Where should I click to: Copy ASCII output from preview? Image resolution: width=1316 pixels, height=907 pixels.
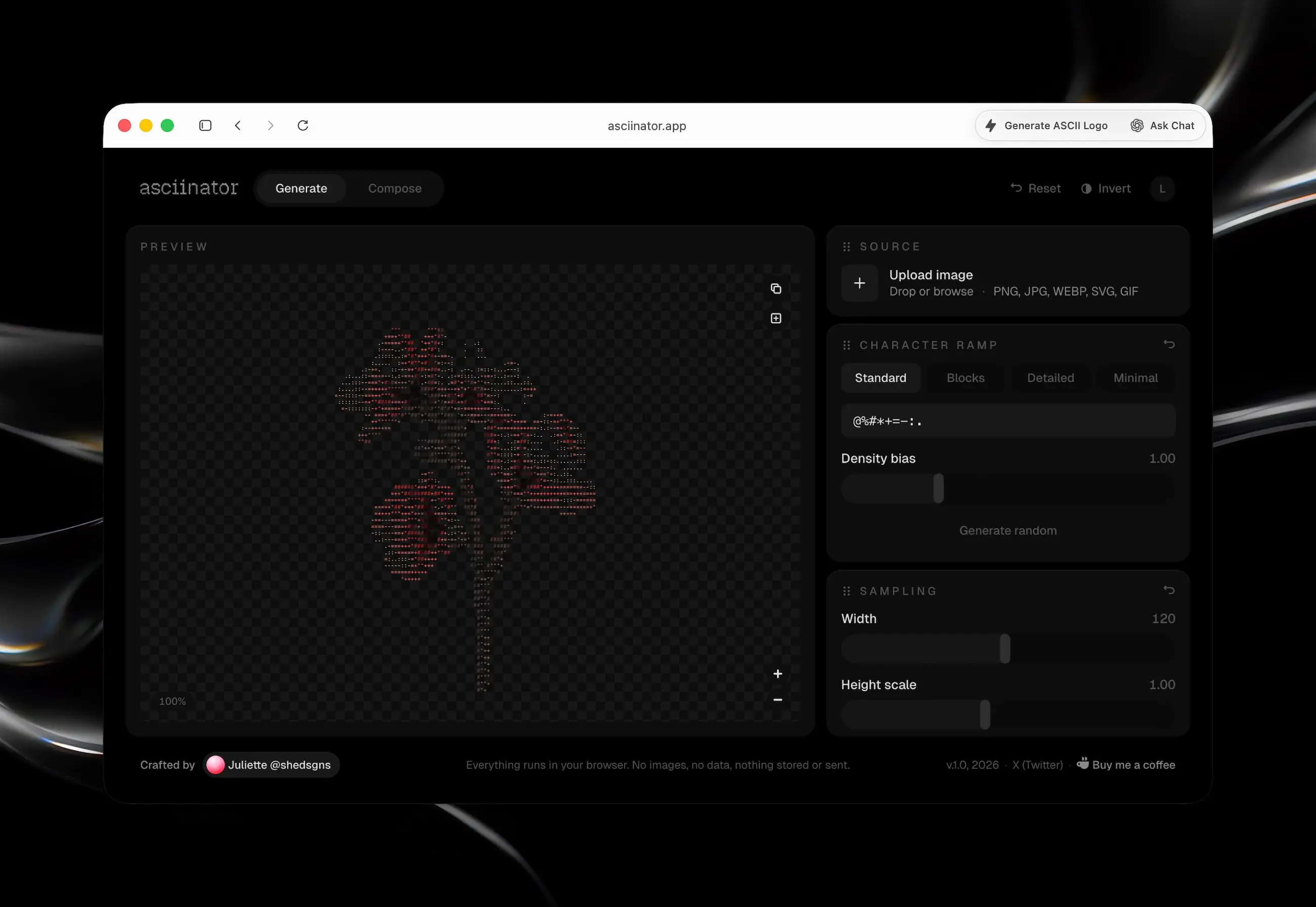click(775, 288)
